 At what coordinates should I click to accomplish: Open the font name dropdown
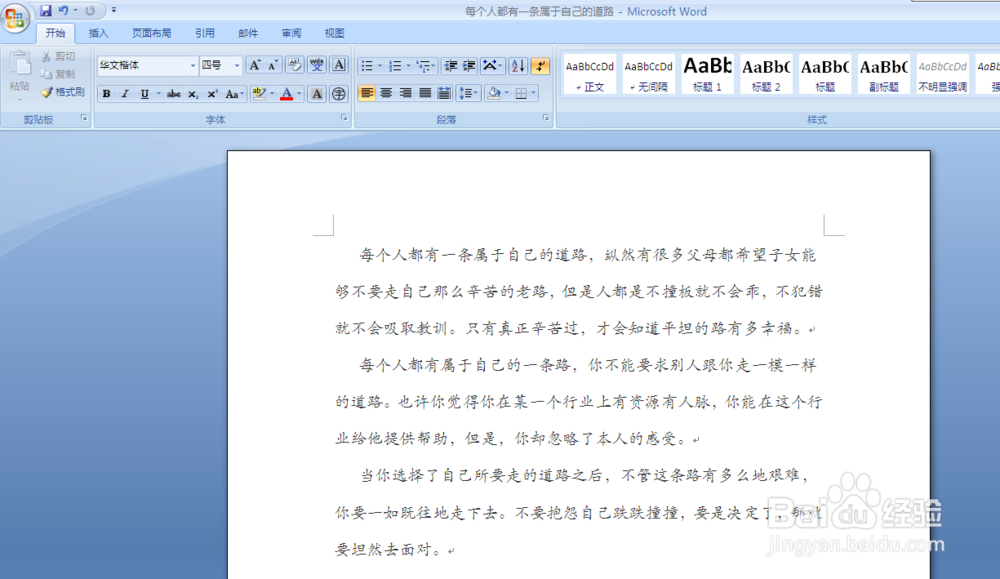192,65
